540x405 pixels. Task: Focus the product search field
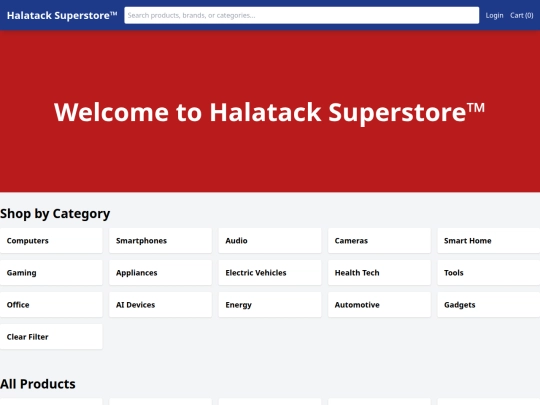click(x=301, y=15)
